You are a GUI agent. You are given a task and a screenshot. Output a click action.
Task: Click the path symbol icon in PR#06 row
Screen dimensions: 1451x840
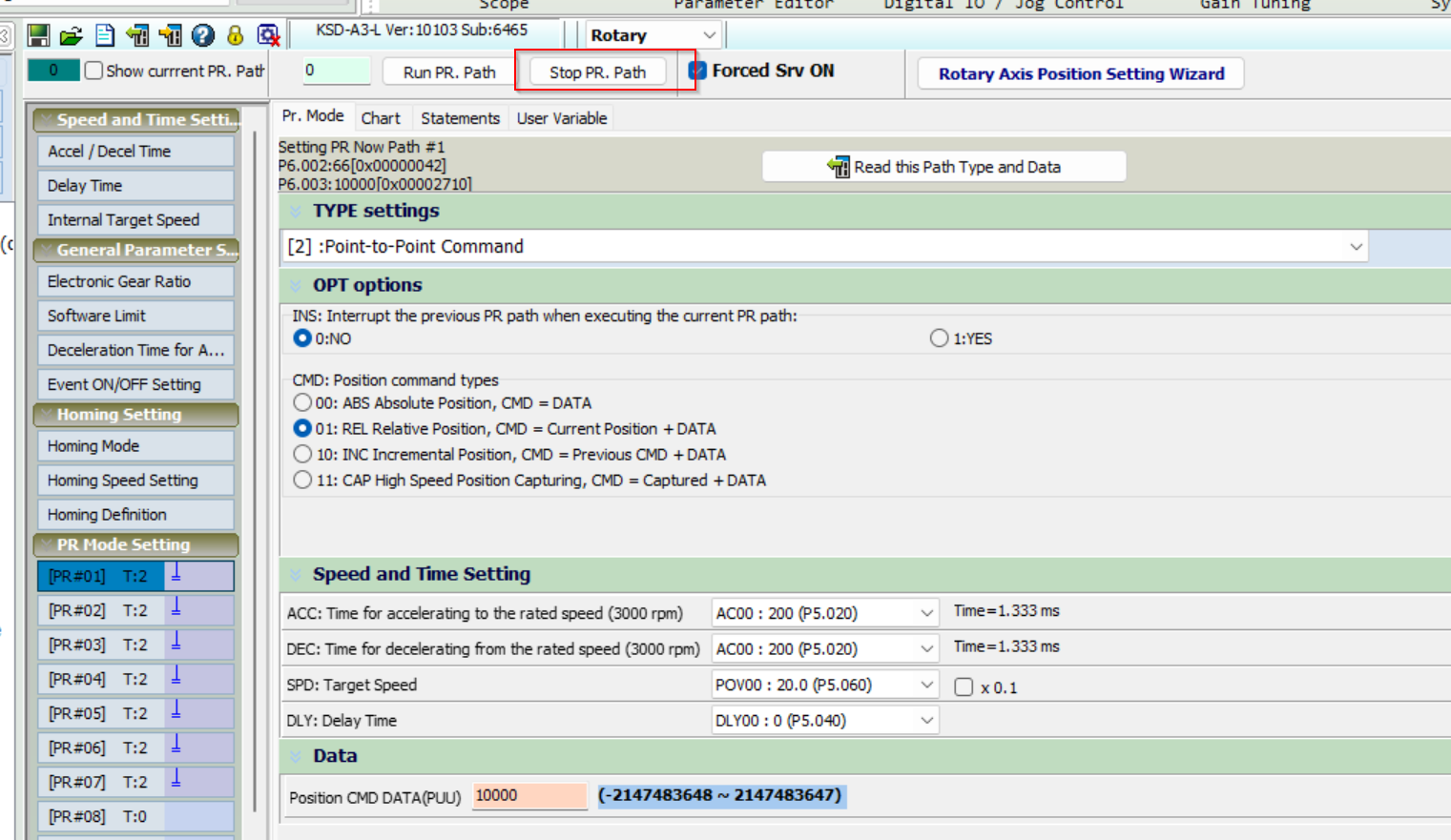point(176,745)
